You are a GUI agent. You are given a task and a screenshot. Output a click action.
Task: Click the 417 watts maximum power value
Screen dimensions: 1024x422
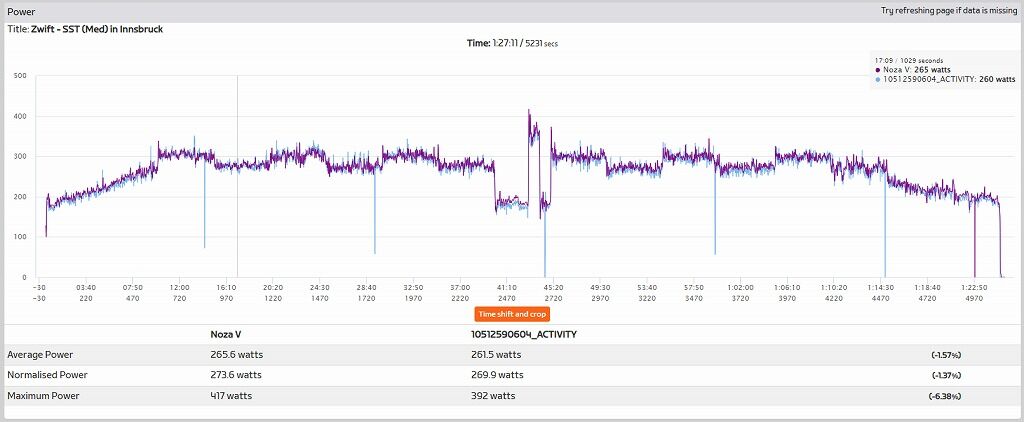(231, 396)
